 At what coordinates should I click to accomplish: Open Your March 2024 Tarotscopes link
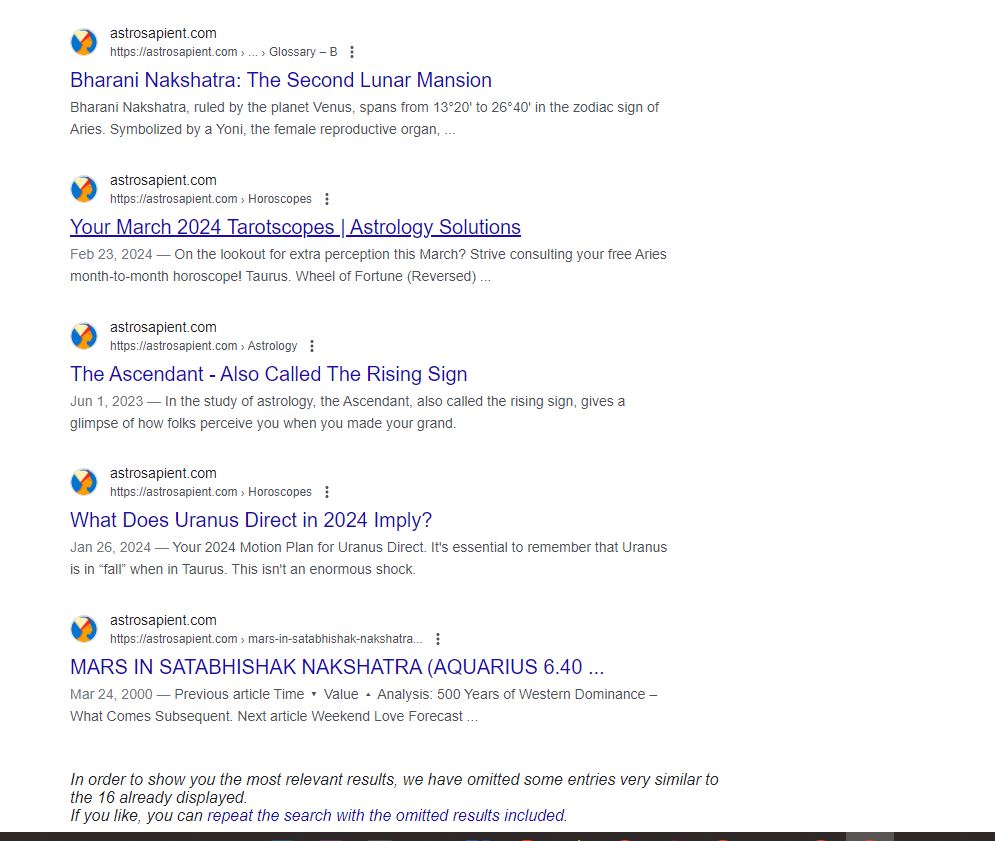pos(295,227)
